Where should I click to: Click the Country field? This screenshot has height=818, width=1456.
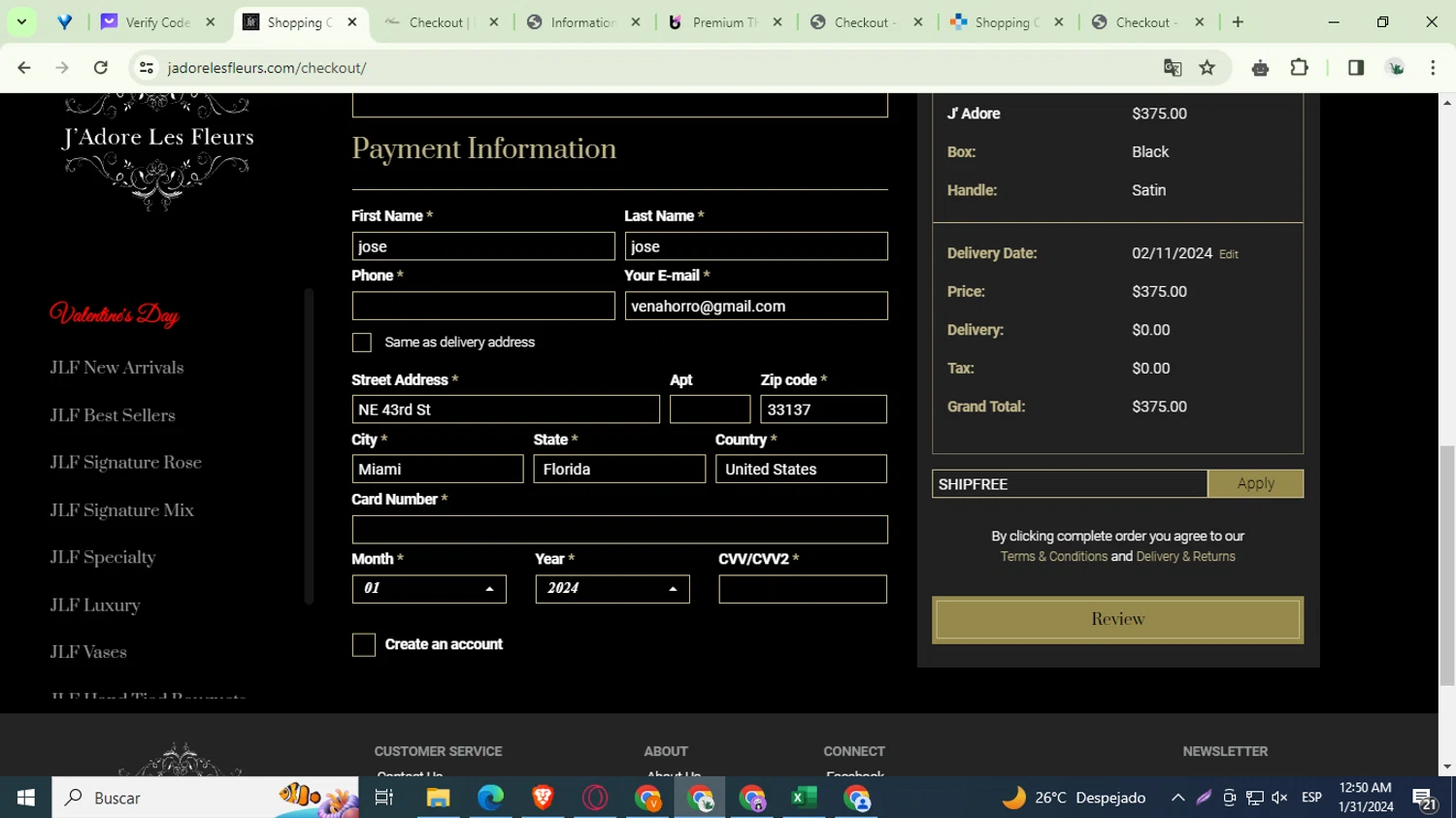coord(802,469)
